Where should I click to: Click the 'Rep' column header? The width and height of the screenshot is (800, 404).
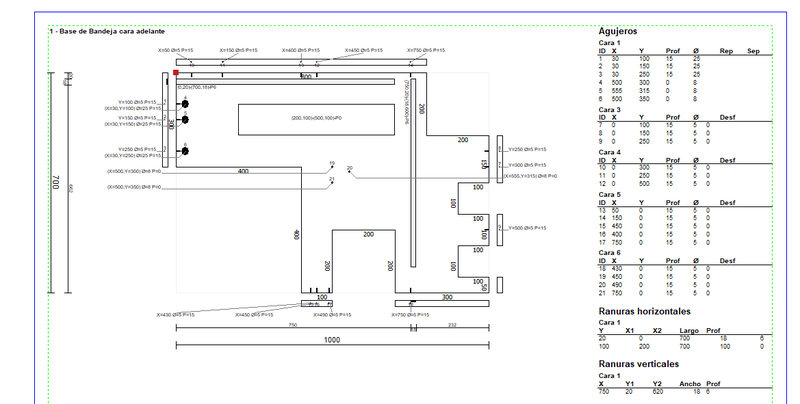pos(726,51)
